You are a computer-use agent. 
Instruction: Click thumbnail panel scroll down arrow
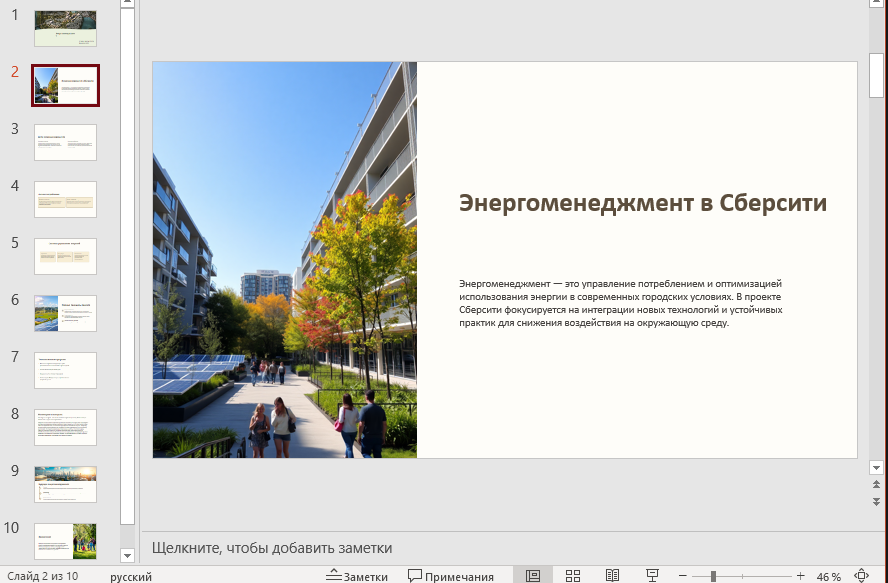point(127,556)
